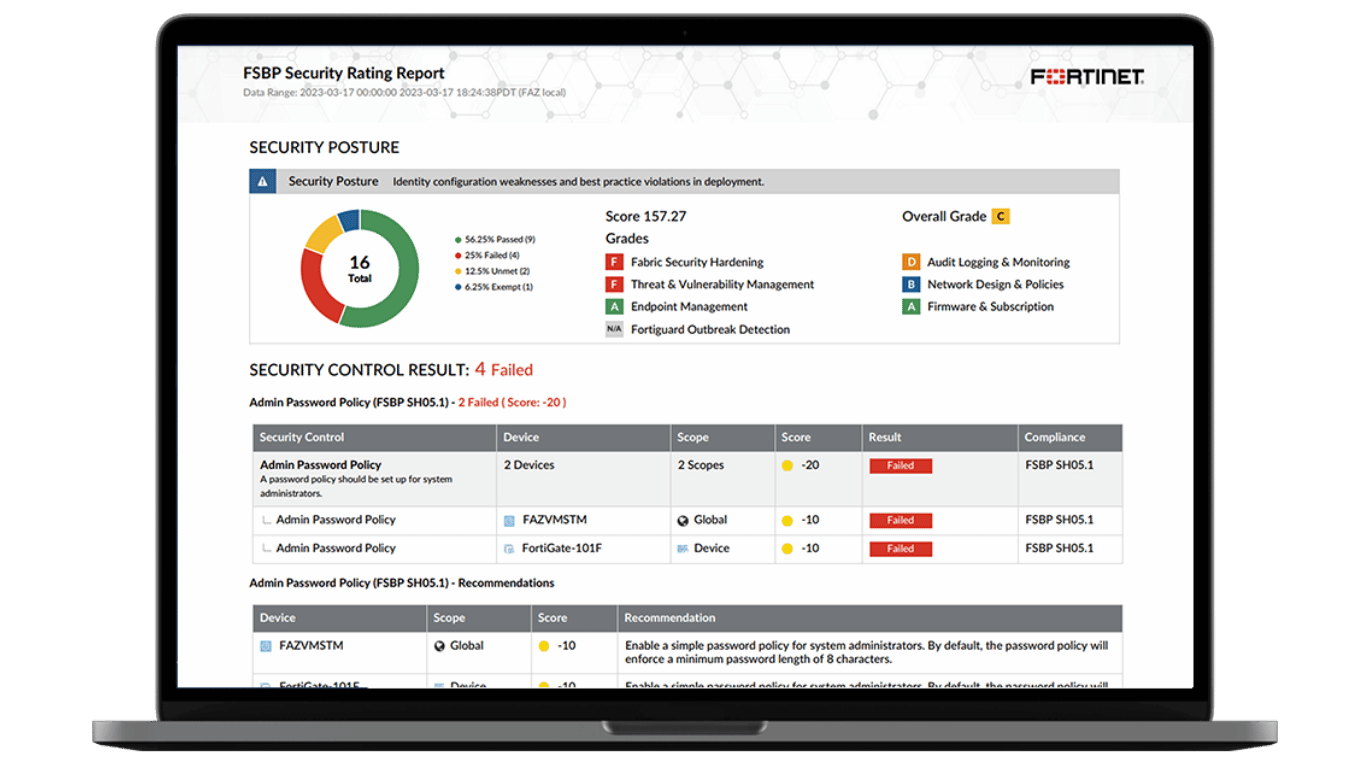Select the orange D badge for Audit Logging
Viewport: 1368px width, 768px height.
(910, 262)
